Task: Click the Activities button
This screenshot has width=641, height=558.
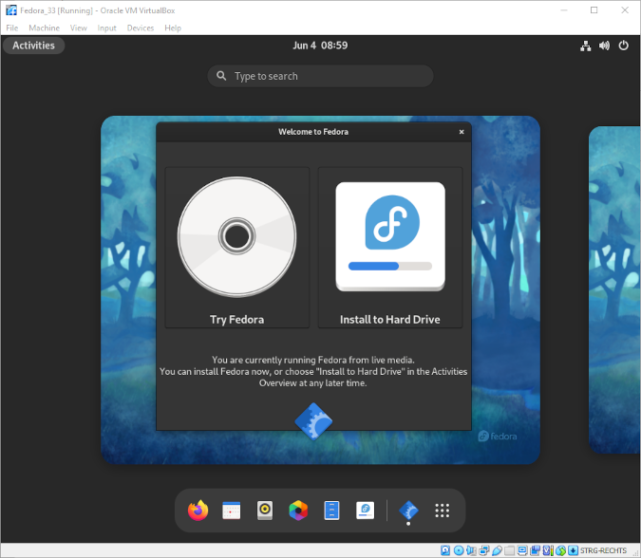Action: [34, 45]
